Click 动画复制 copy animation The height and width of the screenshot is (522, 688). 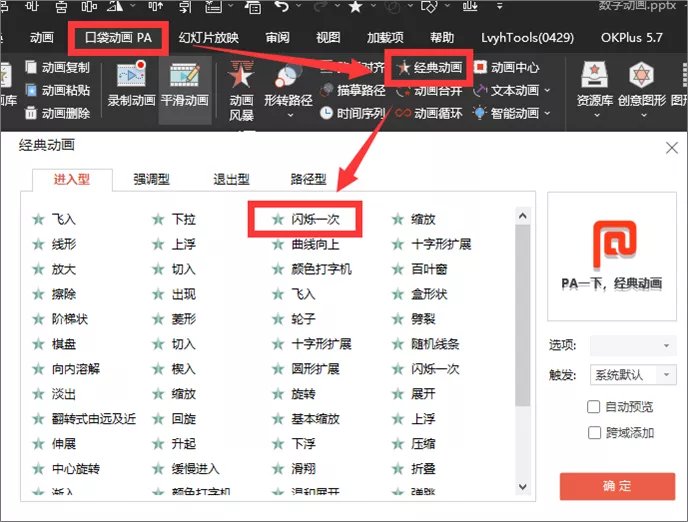coord(57,68)
